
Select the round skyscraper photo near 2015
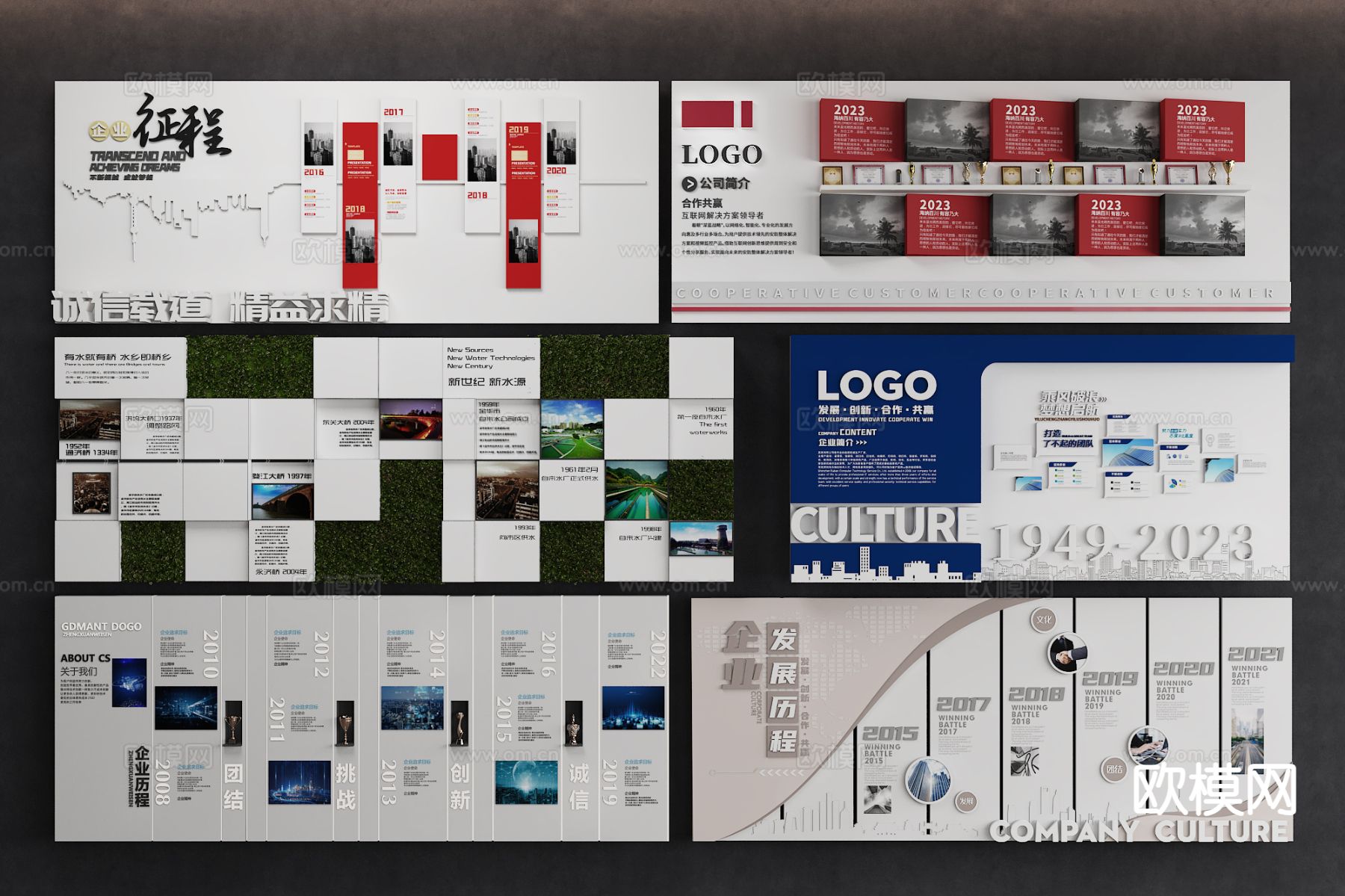[927, 781]
